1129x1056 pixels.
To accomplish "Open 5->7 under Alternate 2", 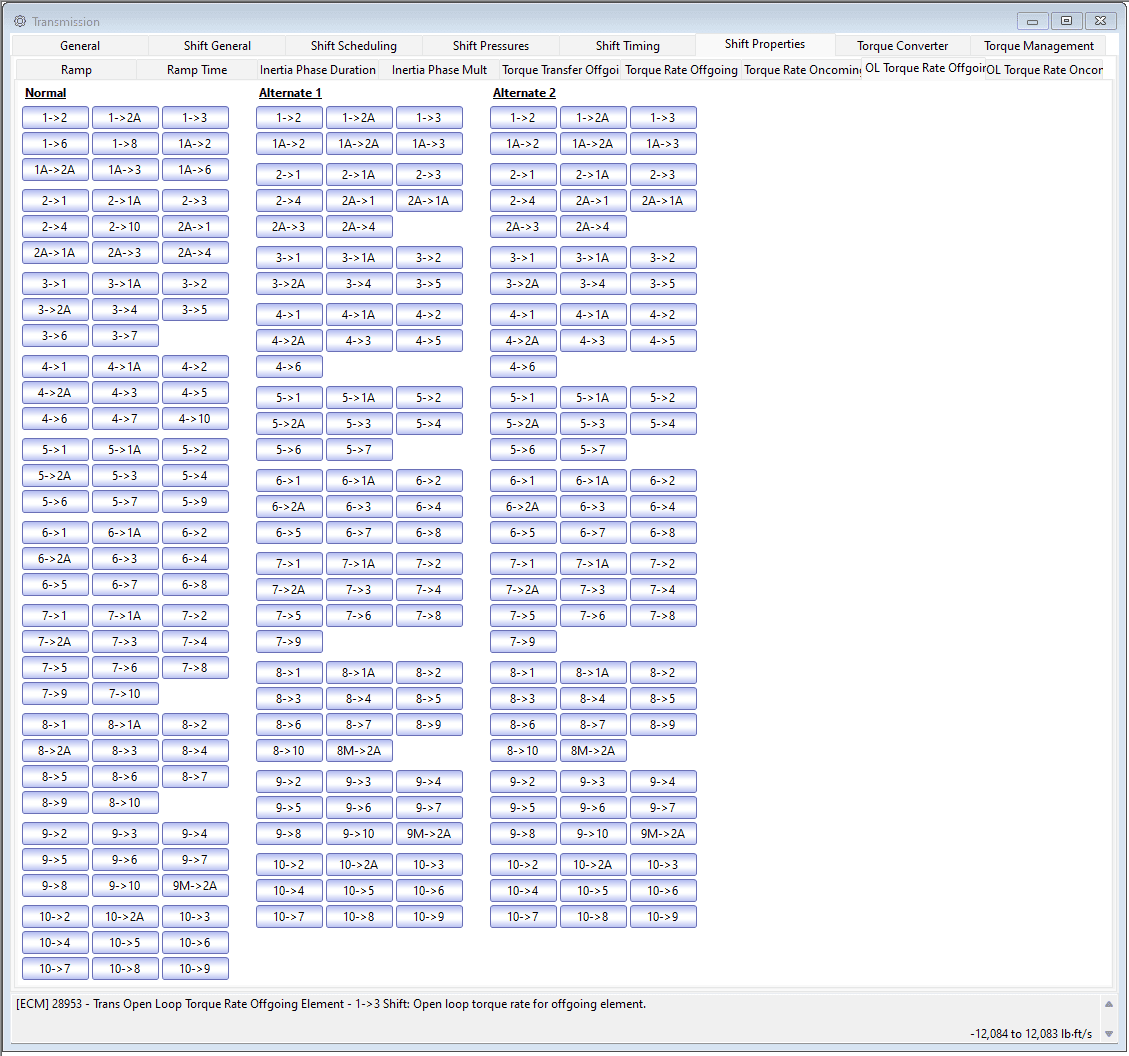I will [593, 450].
